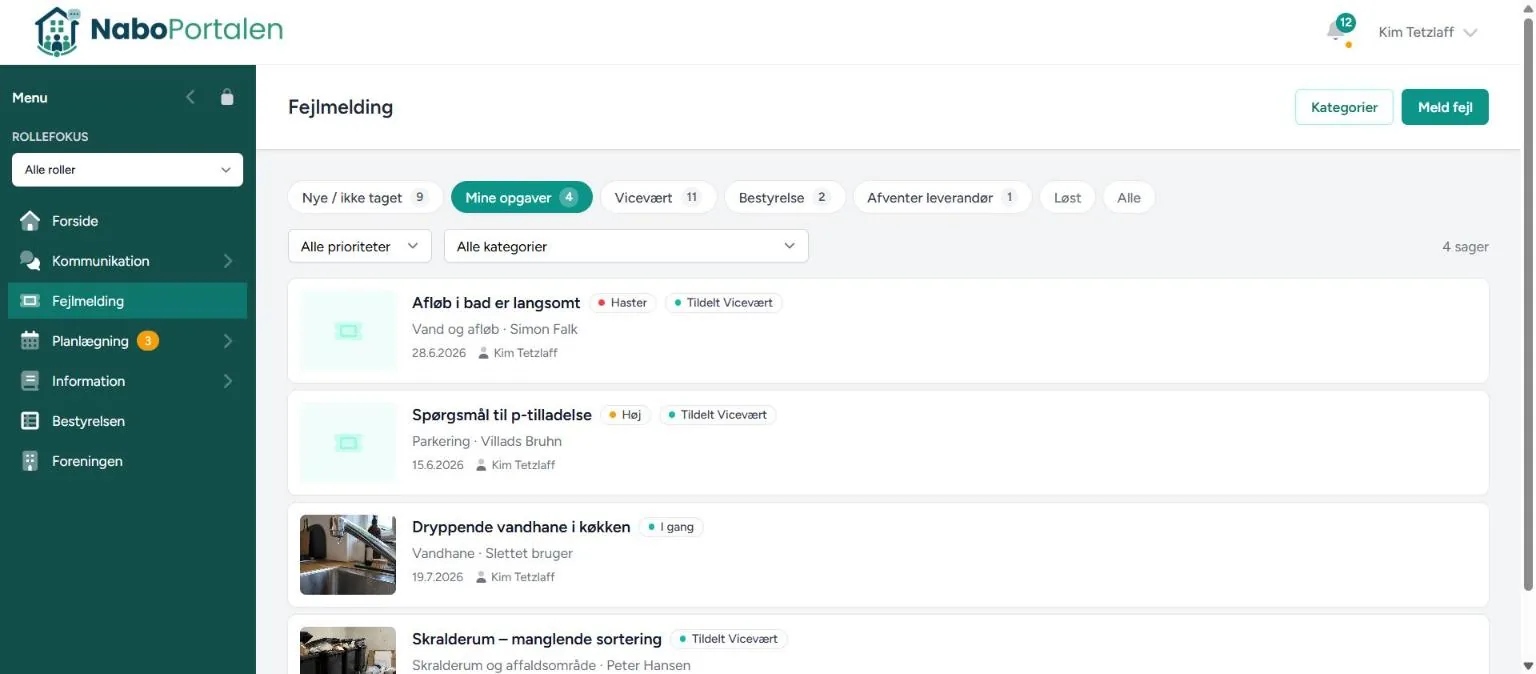Click the Forside house icon
This screenshot has width=1536, height=674.
click(x=30, y=221)
